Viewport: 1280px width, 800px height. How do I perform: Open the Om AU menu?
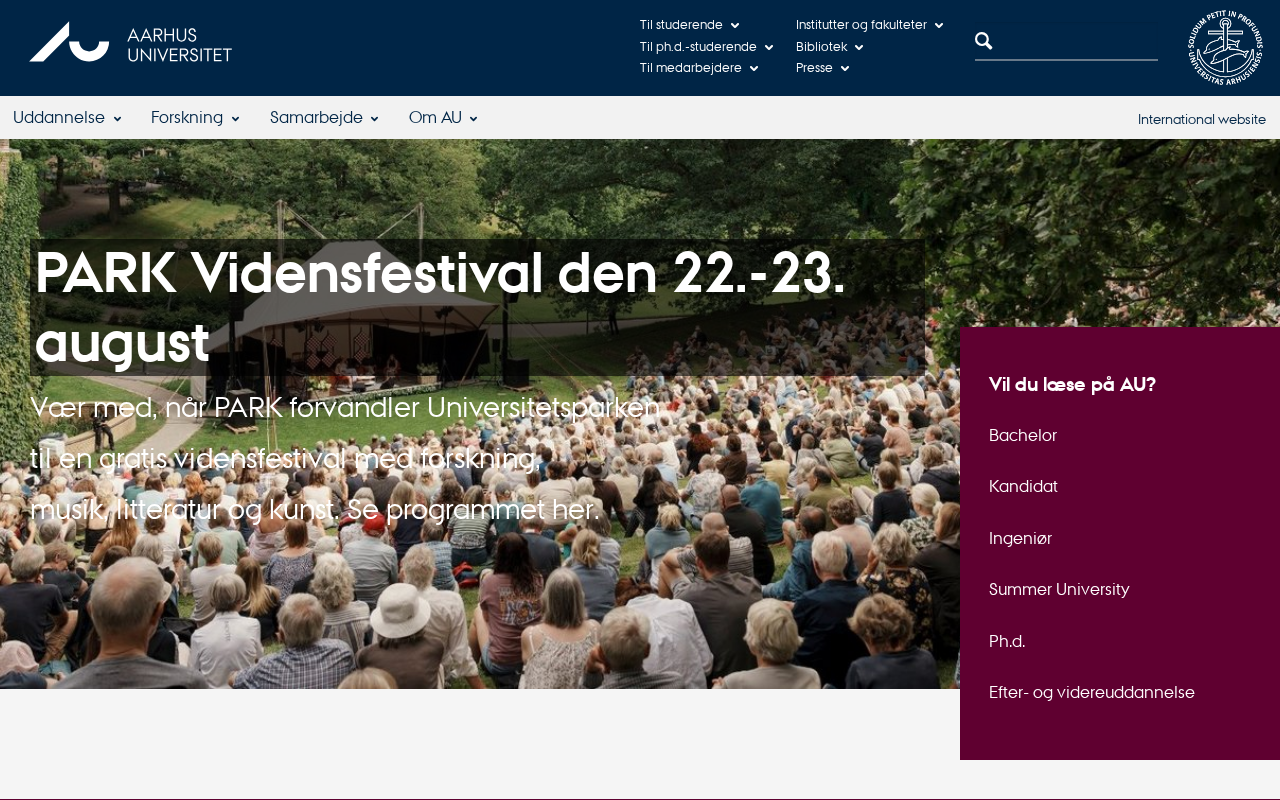(x=443, y=118)
